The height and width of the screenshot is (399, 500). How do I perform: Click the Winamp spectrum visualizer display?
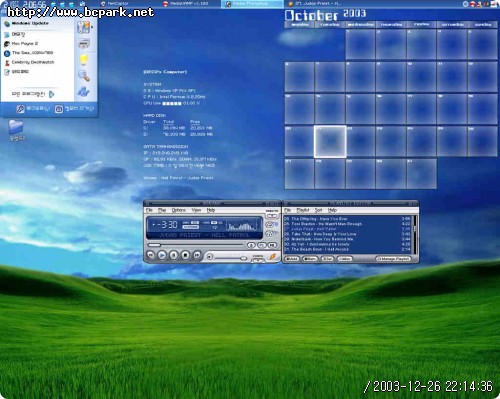(x=243, y=226)
